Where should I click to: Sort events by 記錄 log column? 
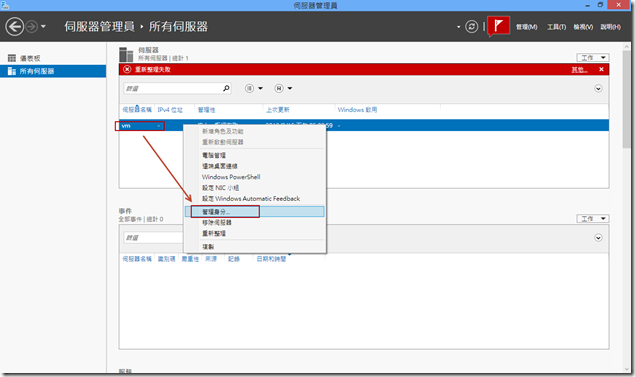point(234,259)
